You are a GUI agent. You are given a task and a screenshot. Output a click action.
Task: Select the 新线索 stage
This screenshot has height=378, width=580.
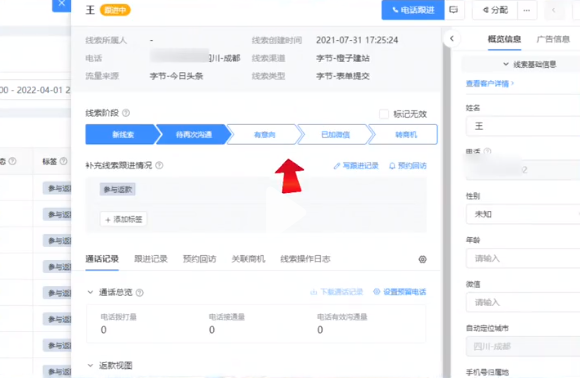(x=122, y=134)
